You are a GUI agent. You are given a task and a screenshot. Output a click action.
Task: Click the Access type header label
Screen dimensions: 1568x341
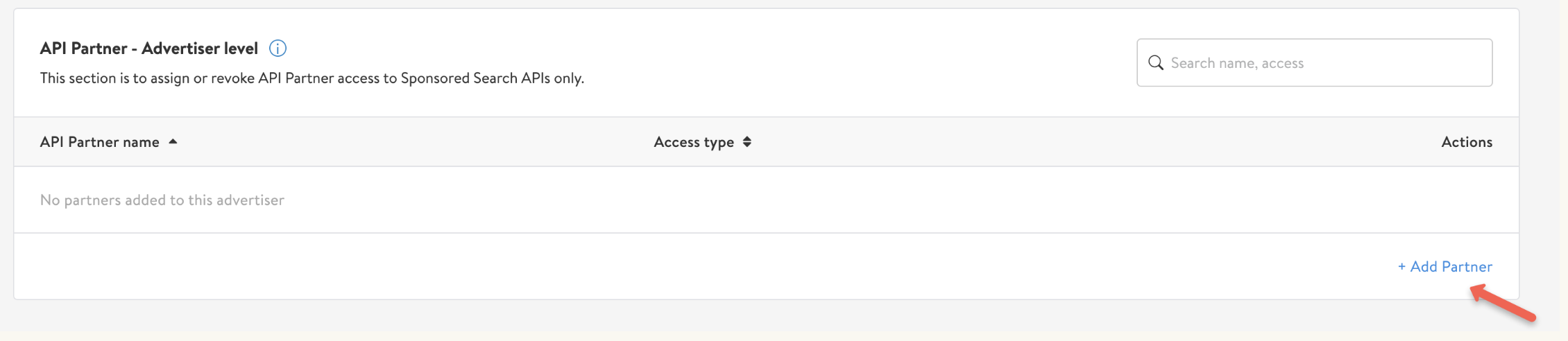(x=694, y=142)
